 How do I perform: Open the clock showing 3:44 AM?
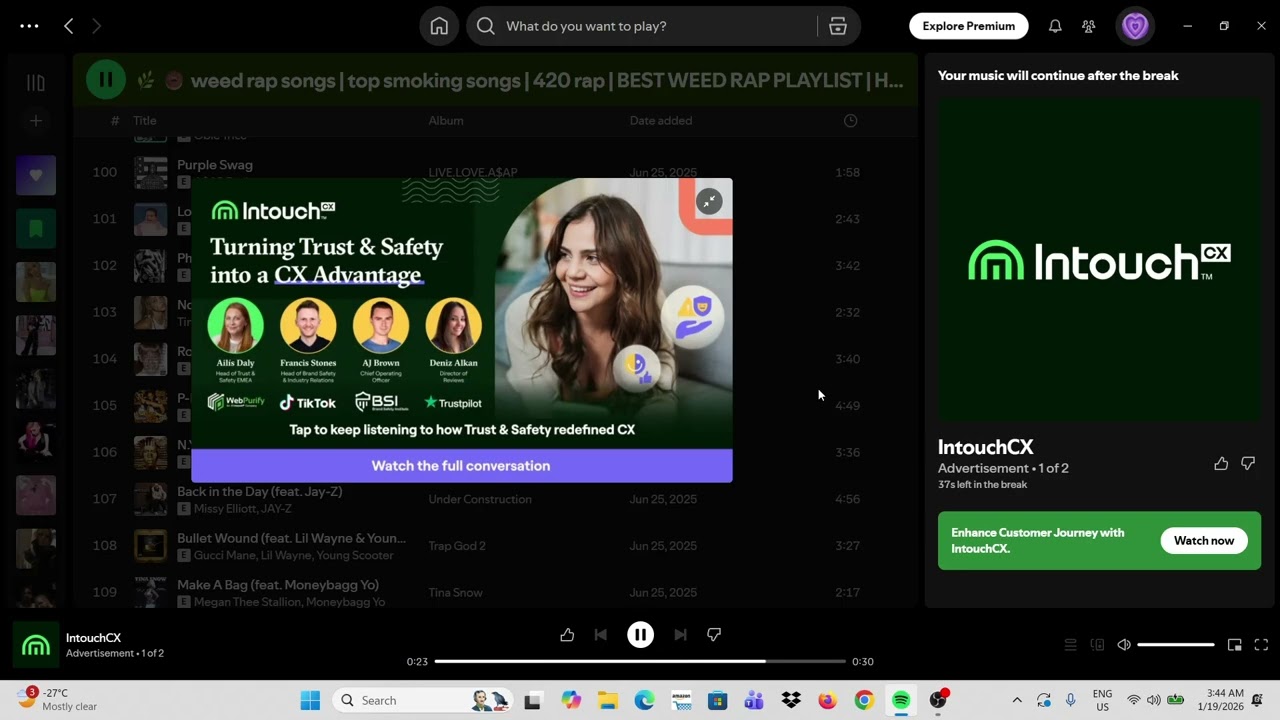(1225, 700)
